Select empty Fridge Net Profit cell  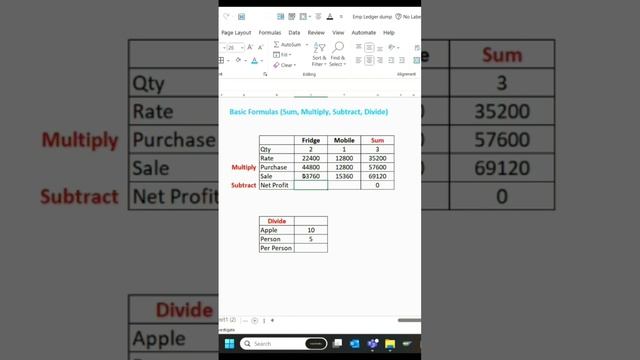tap(311, 185)
